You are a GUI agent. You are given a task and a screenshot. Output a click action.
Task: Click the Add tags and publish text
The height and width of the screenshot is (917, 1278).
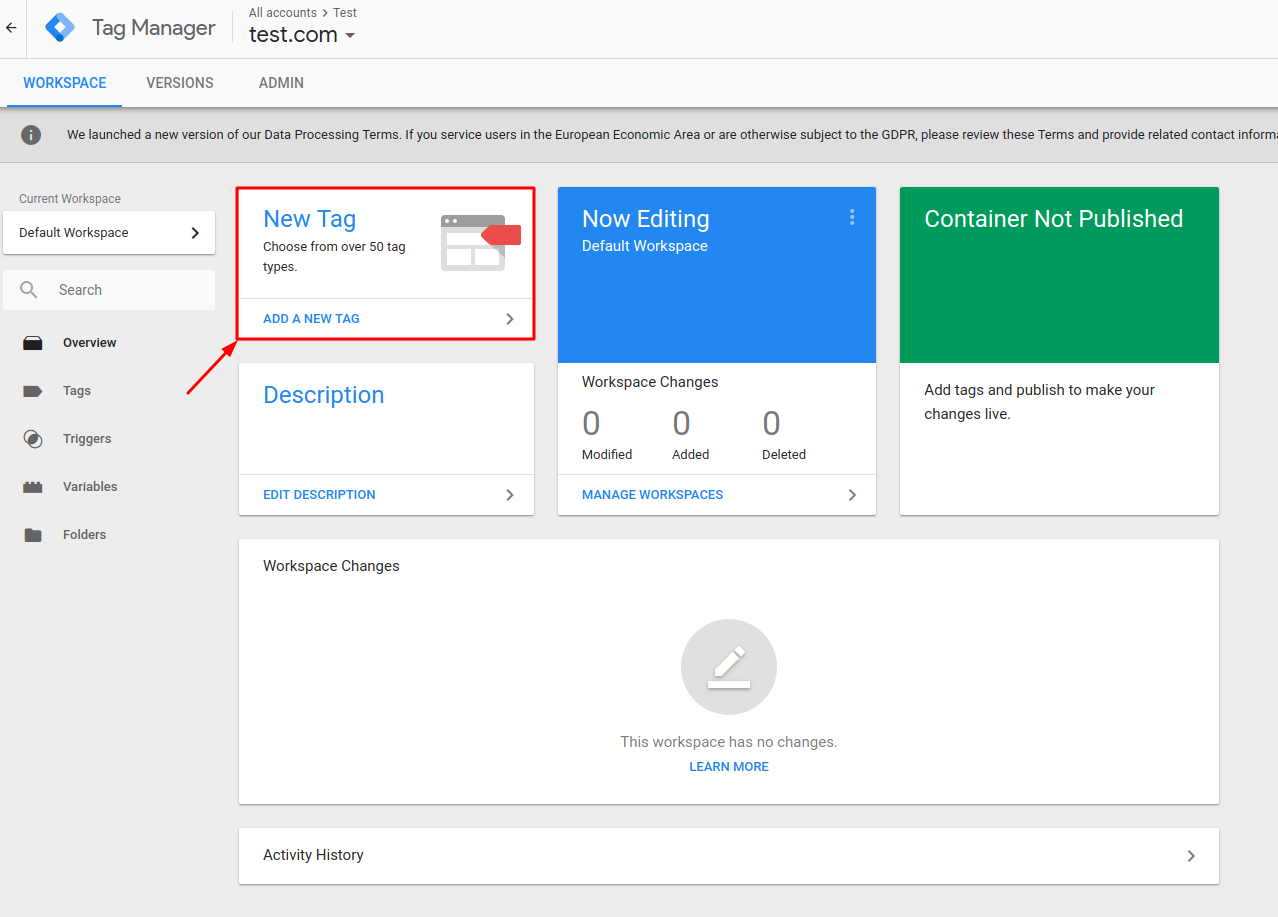pyautogui.click(x=1039, y=402)
